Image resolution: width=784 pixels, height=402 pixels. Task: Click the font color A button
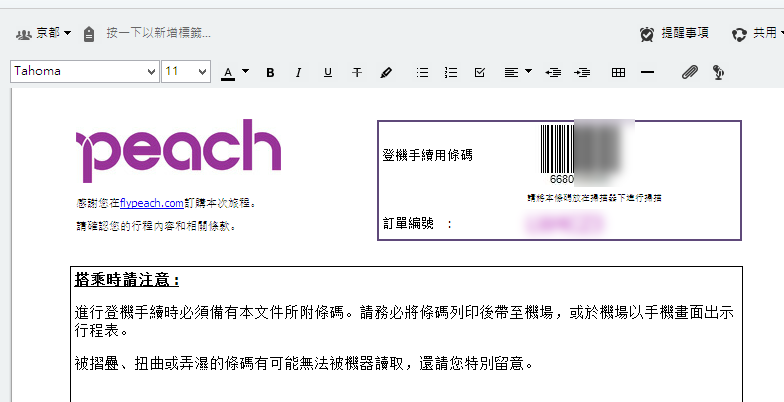coord(228,73)
